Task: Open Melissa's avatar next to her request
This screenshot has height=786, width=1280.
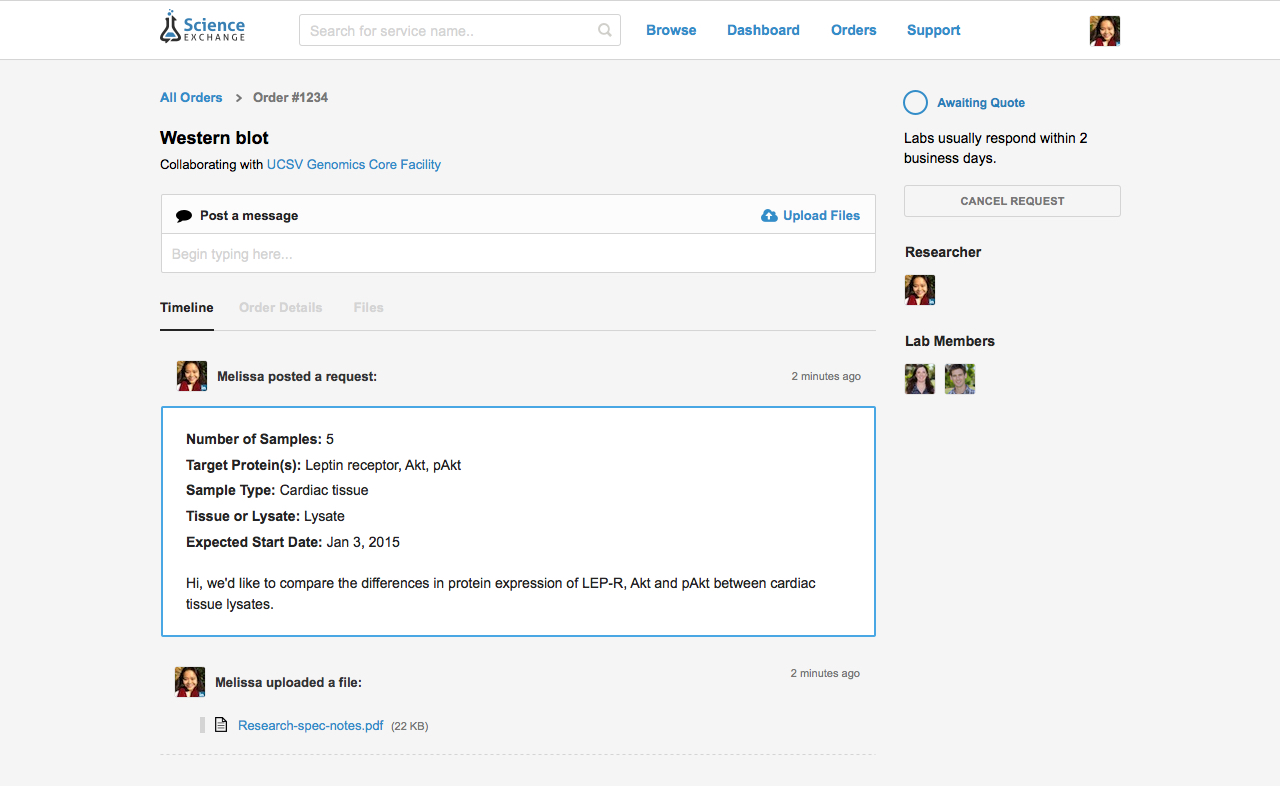Action: click(x=191, y=375)
